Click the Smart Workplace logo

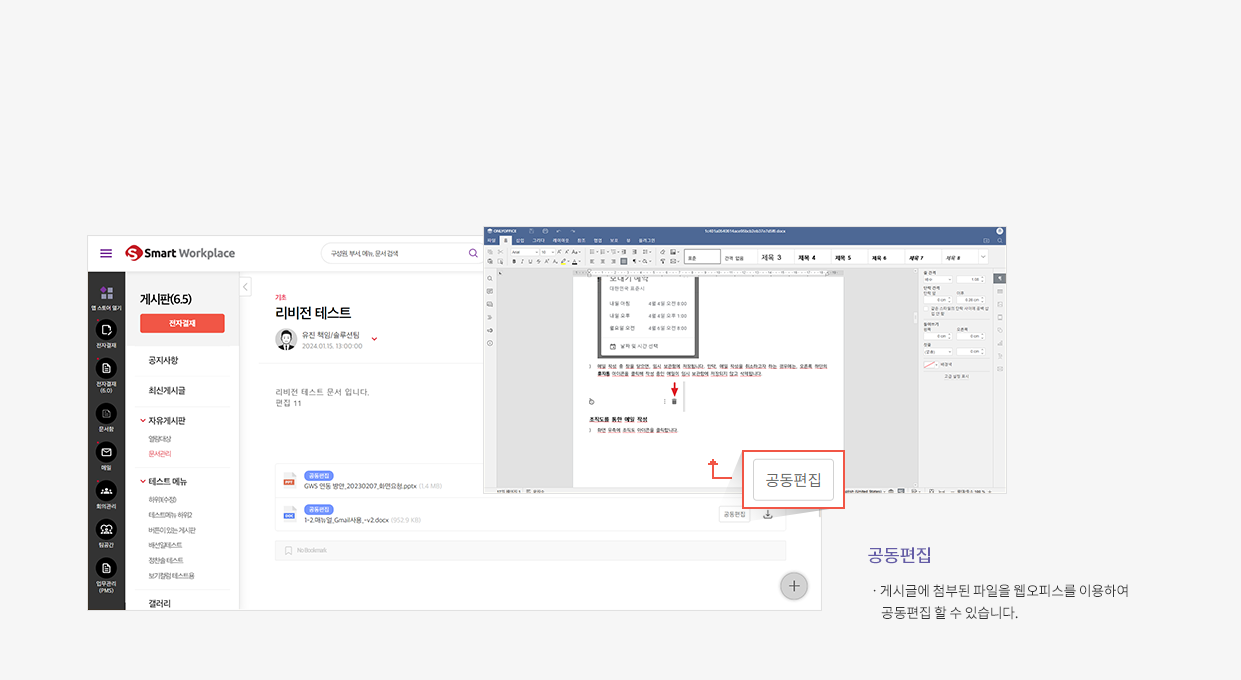coord(180,253)
